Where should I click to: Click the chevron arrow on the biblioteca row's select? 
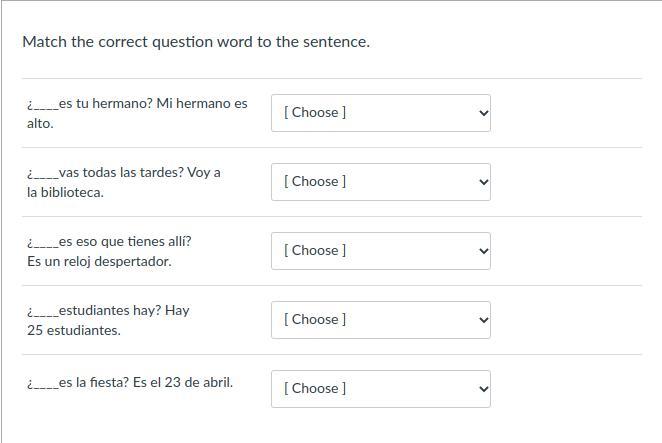(x=484, y=182)
